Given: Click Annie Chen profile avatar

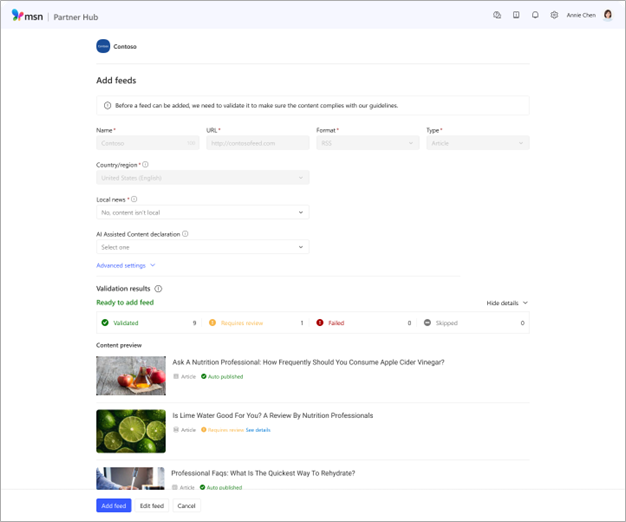Looking at the screenshot, I should click(607, 15).
